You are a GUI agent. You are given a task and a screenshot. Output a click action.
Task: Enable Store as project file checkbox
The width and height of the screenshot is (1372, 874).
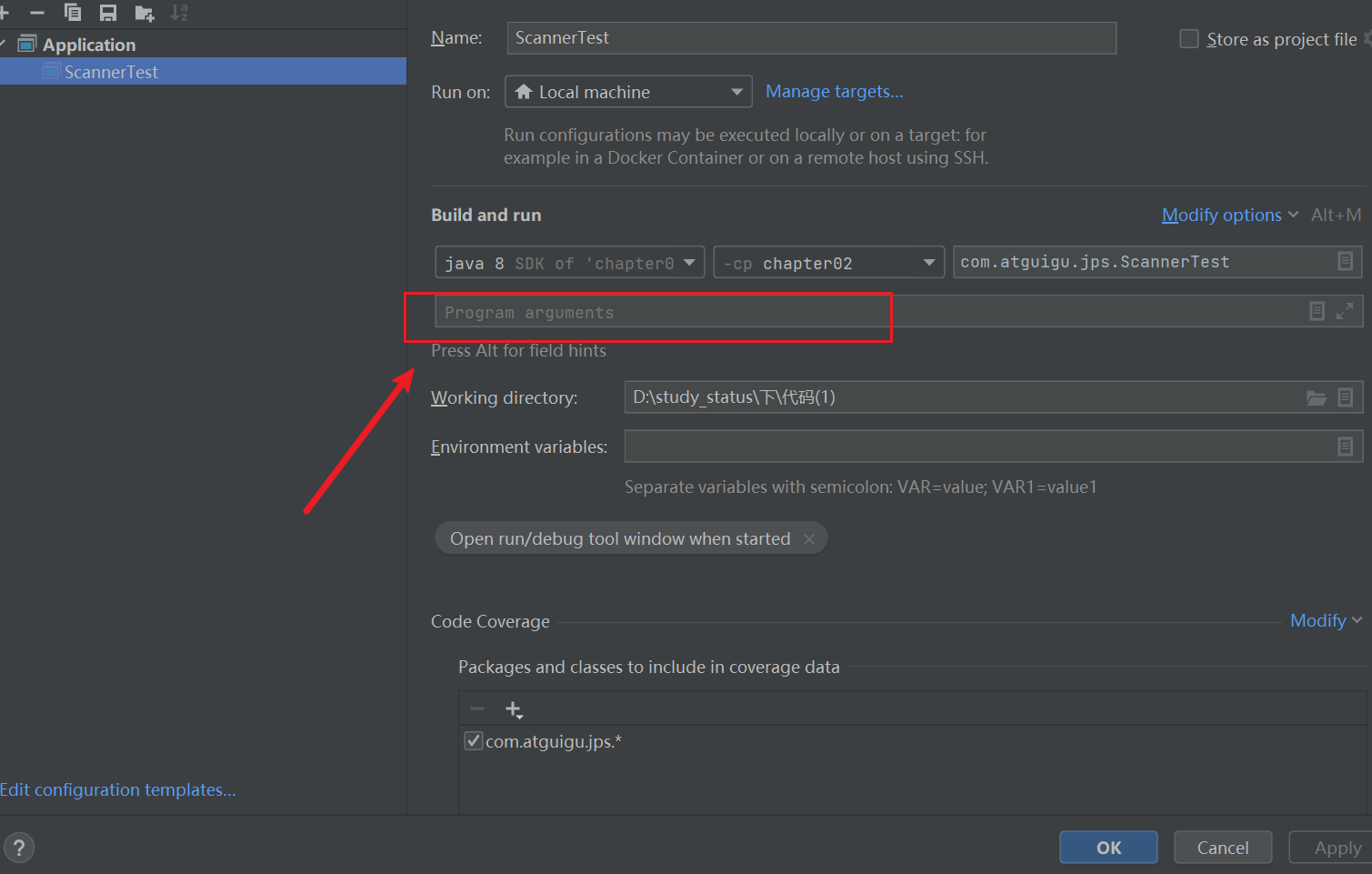coord(1188,39)
